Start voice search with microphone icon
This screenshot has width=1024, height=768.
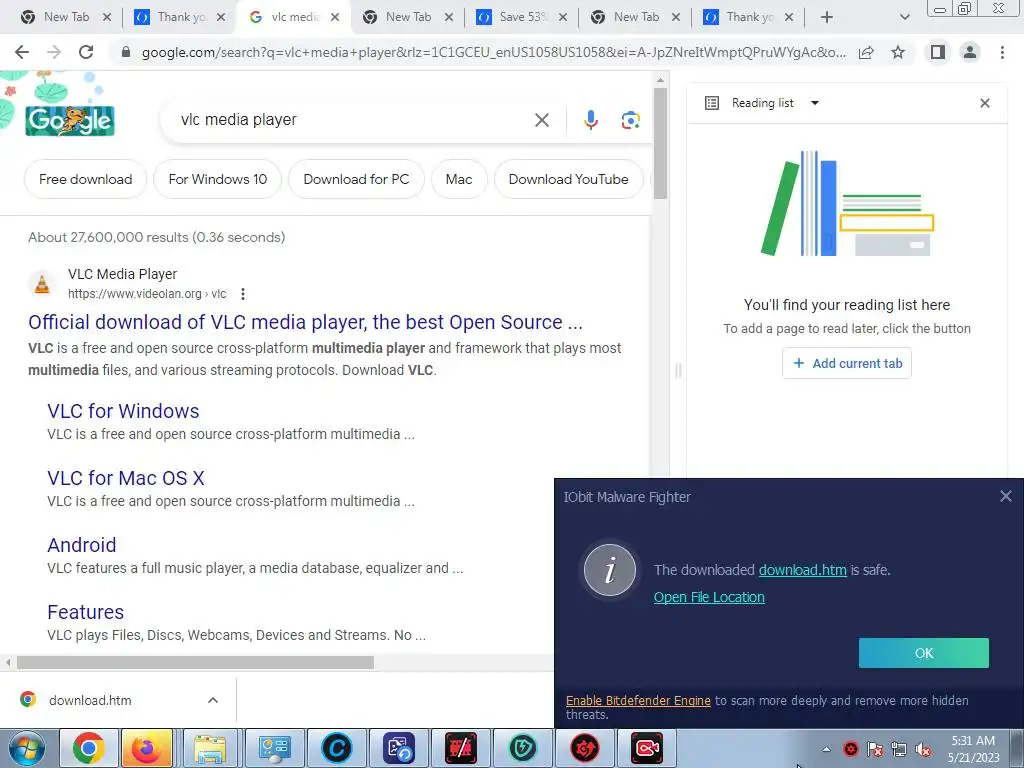point(590,120)
